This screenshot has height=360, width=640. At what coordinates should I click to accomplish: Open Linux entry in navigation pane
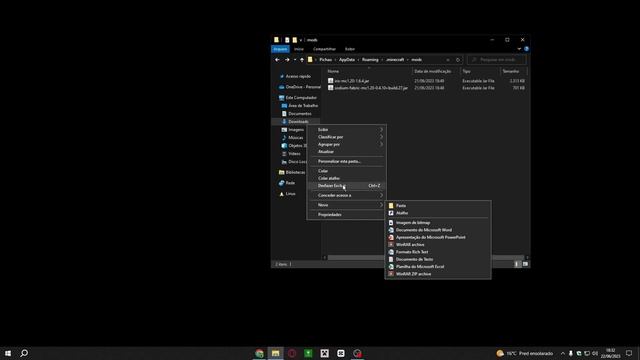click(x=290, y=193)
